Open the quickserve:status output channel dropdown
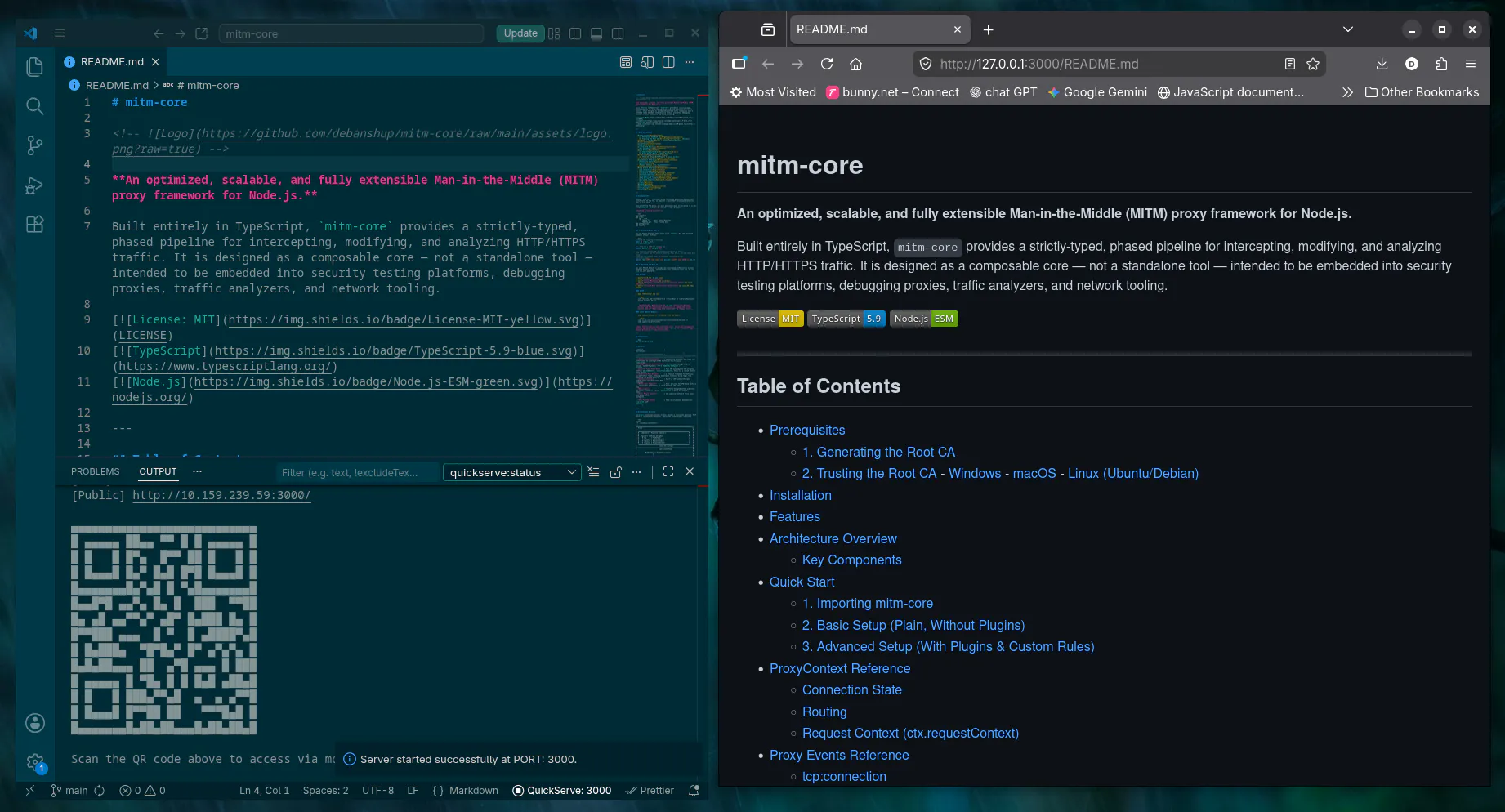This screenshot has width=1505, height=812. pos(511,472)
